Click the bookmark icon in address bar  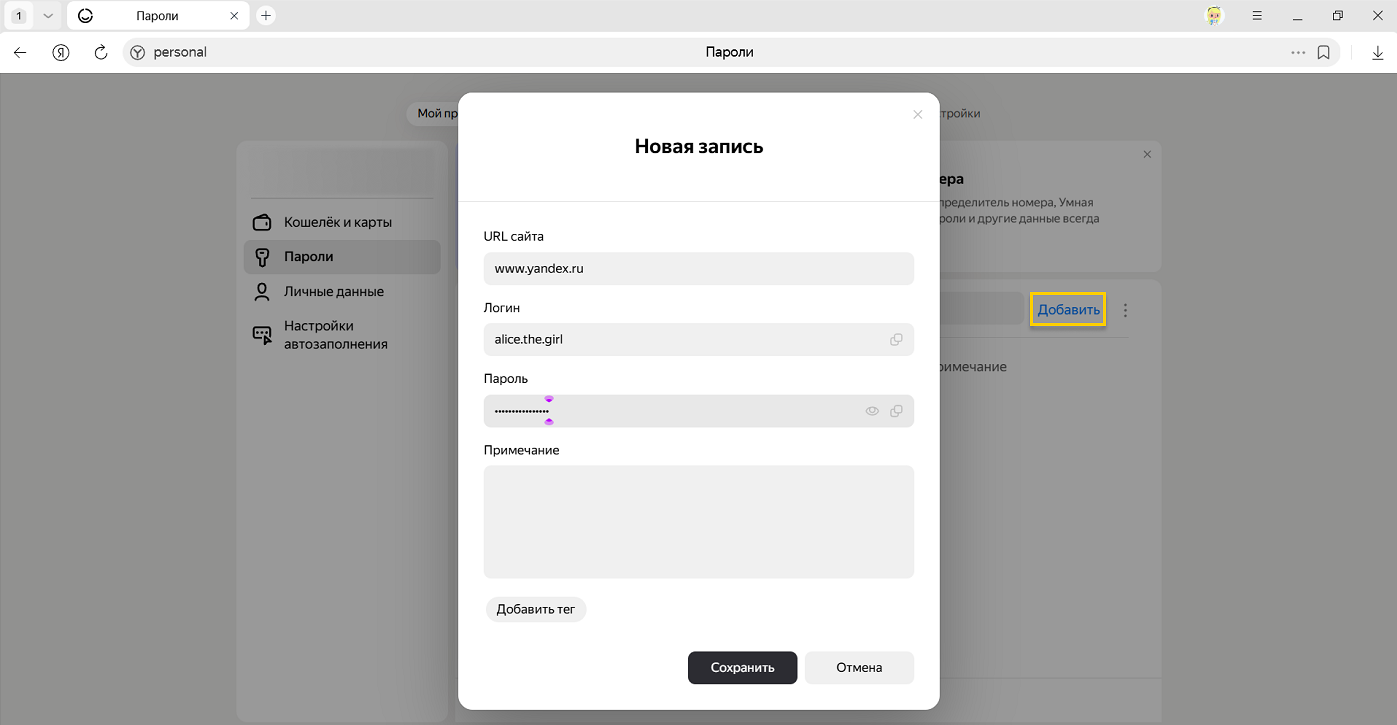[1323, 52]
